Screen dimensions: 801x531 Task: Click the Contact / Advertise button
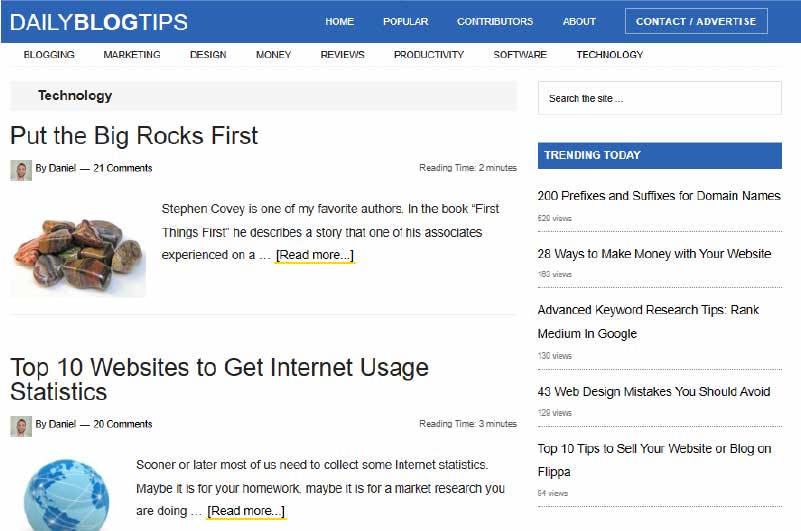coord(696,21)
